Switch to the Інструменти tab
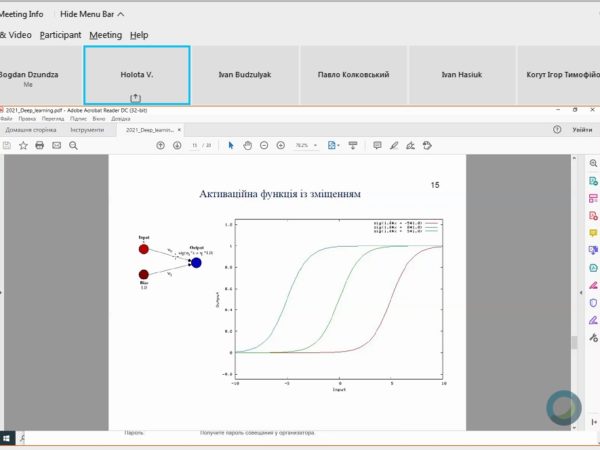 point(86,130)
